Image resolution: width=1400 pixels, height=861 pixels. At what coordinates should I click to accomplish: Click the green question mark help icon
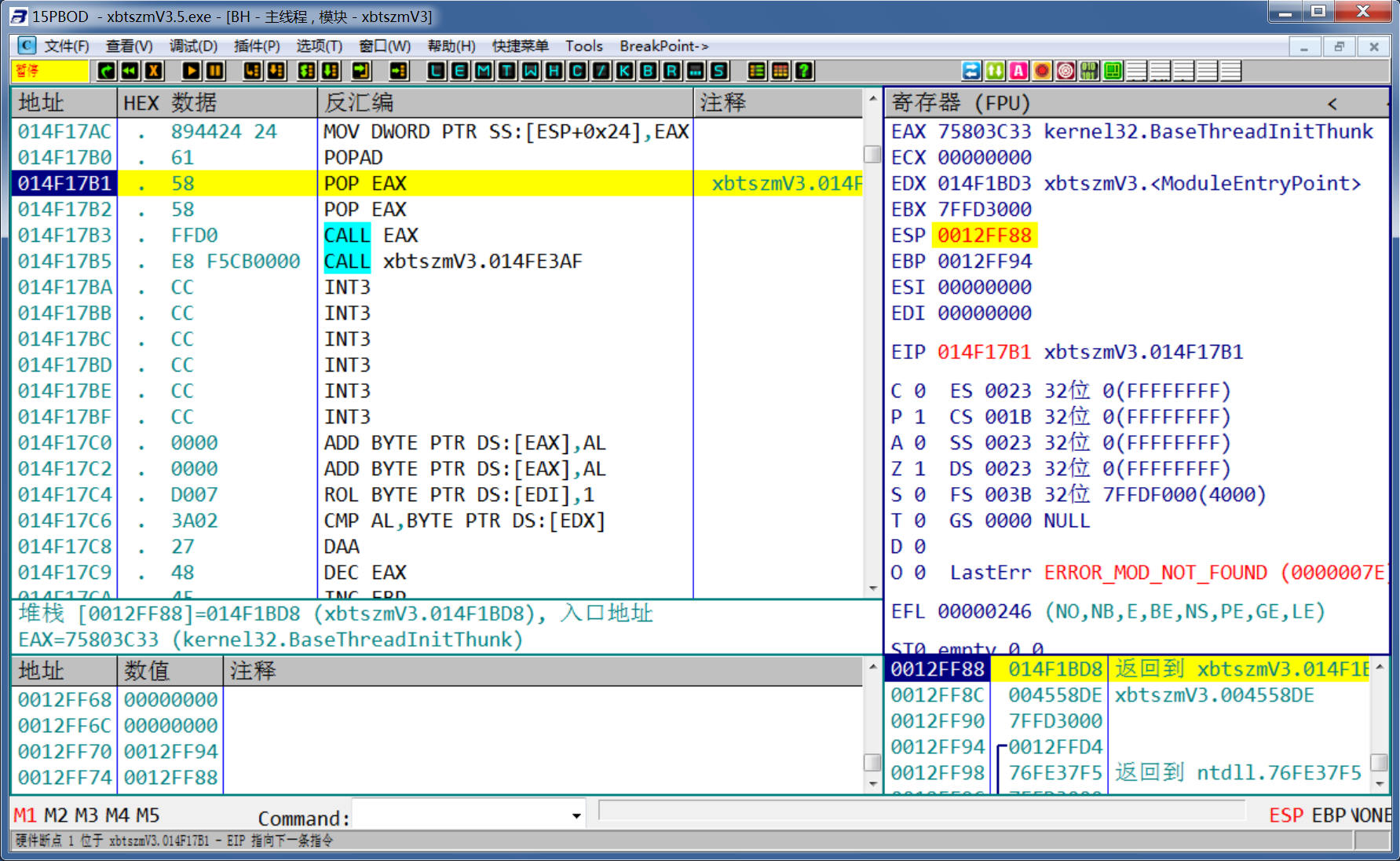click(x=804, y=71)
